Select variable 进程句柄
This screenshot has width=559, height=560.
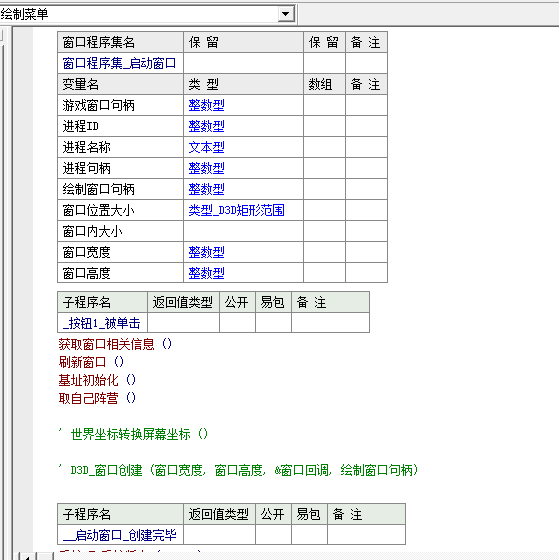tap(87, 169)
